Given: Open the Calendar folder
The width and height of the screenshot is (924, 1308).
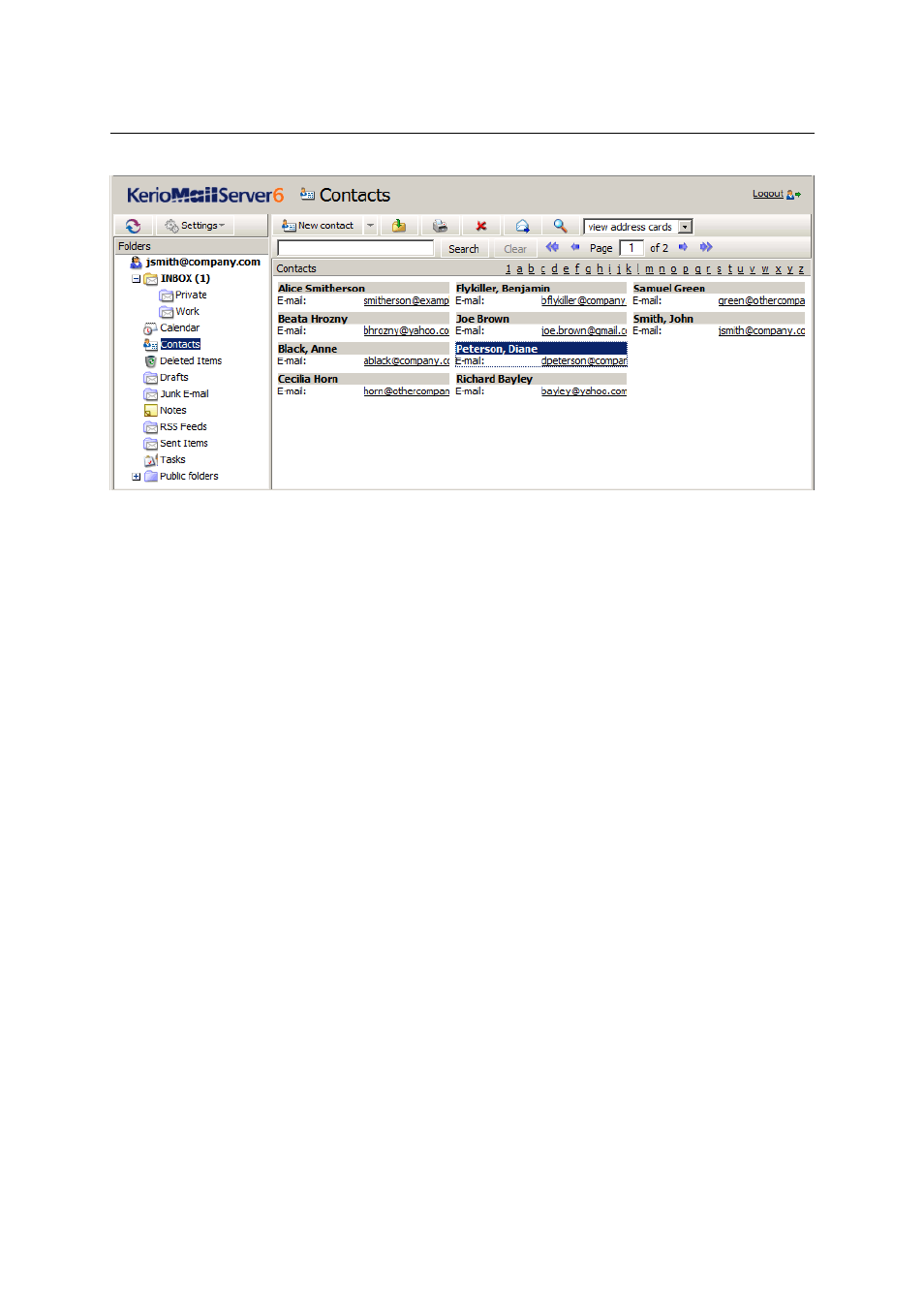Looking at the screenshot, I should (x=179, y=327).
